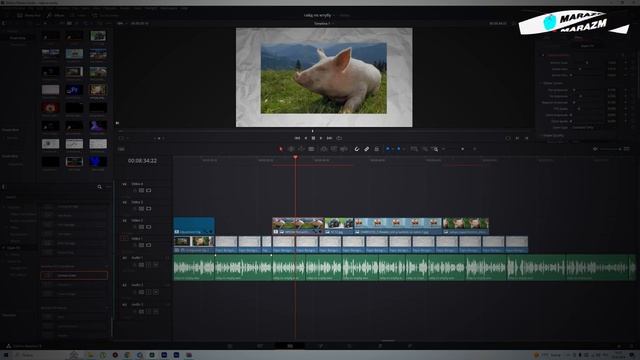
Task: Click the red playhead handle on ruler
Action: click(x=295, y=157)
